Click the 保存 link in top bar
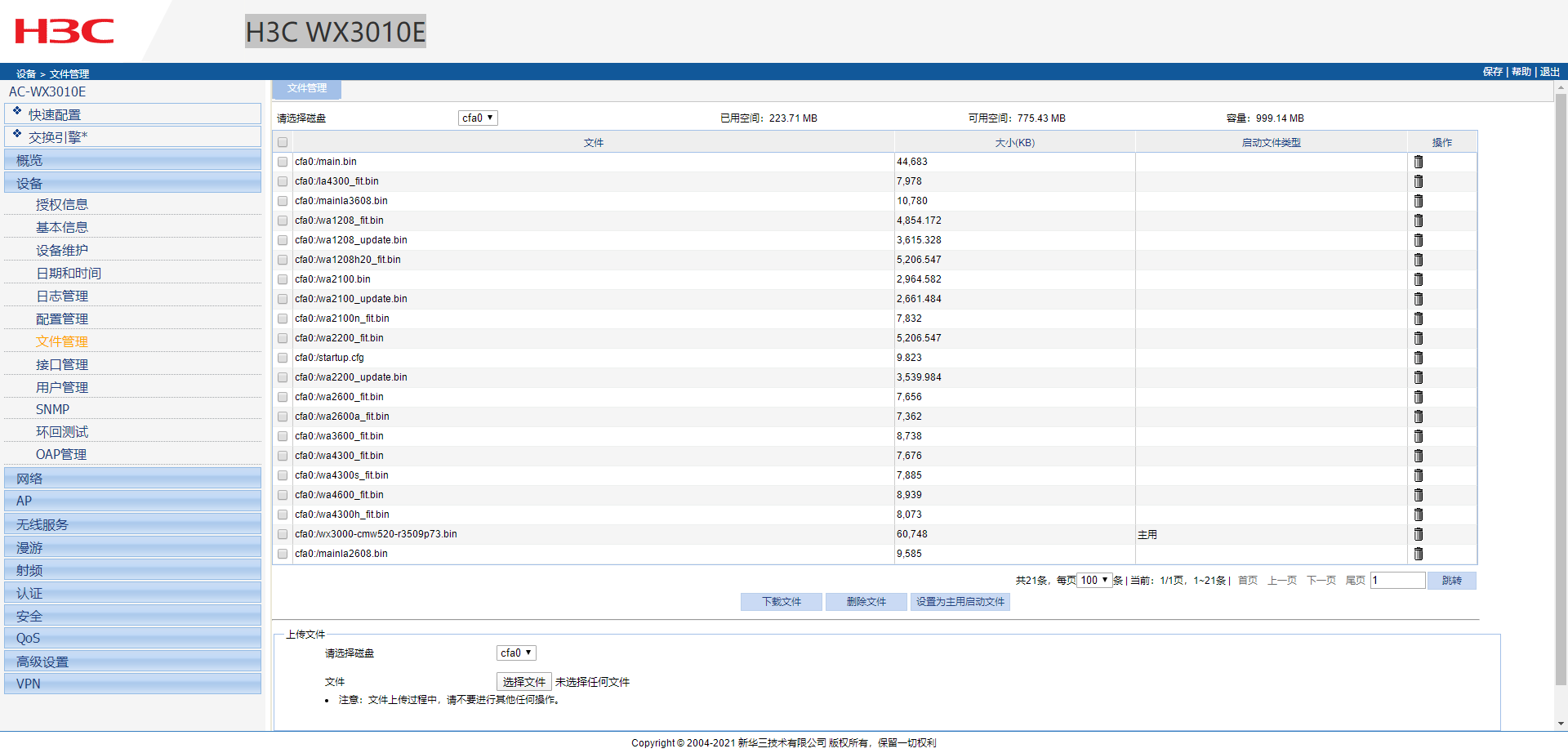Viewport: 1568px width, 753px height. [1493, 72]
